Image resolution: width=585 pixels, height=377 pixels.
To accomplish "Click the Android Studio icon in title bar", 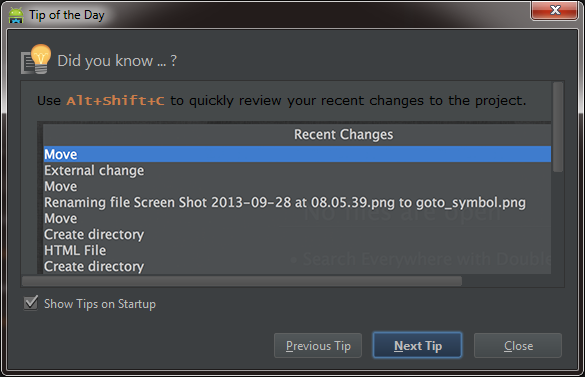I will (x=16, y=15).
